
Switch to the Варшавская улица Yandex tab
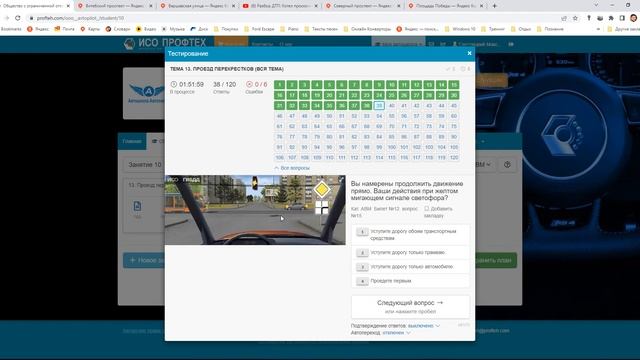[x=197, y=6]
